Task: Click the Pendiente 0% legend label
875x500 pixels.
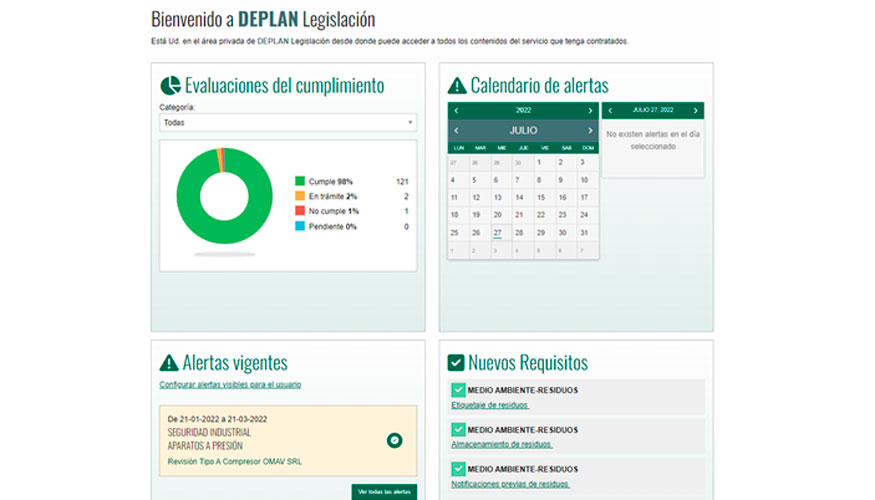Action: 333,227
